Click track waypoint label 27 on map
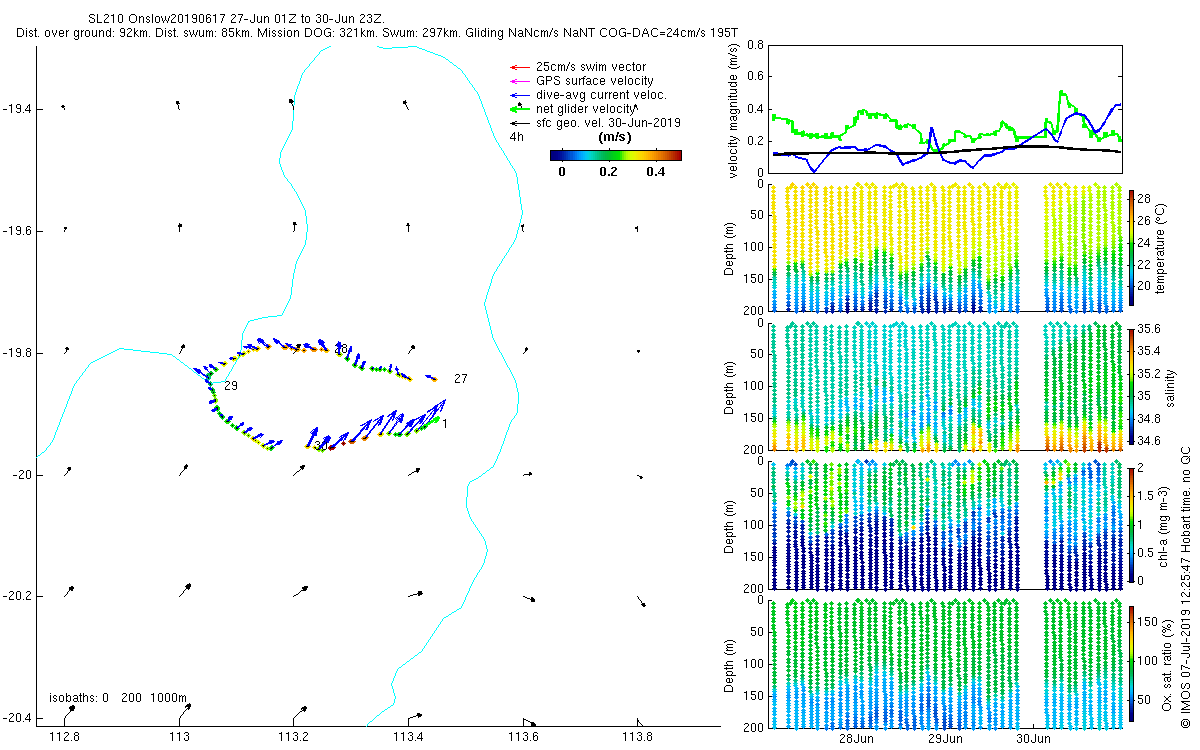This screenshot has height=750, width=1200. tap(460, 379)
